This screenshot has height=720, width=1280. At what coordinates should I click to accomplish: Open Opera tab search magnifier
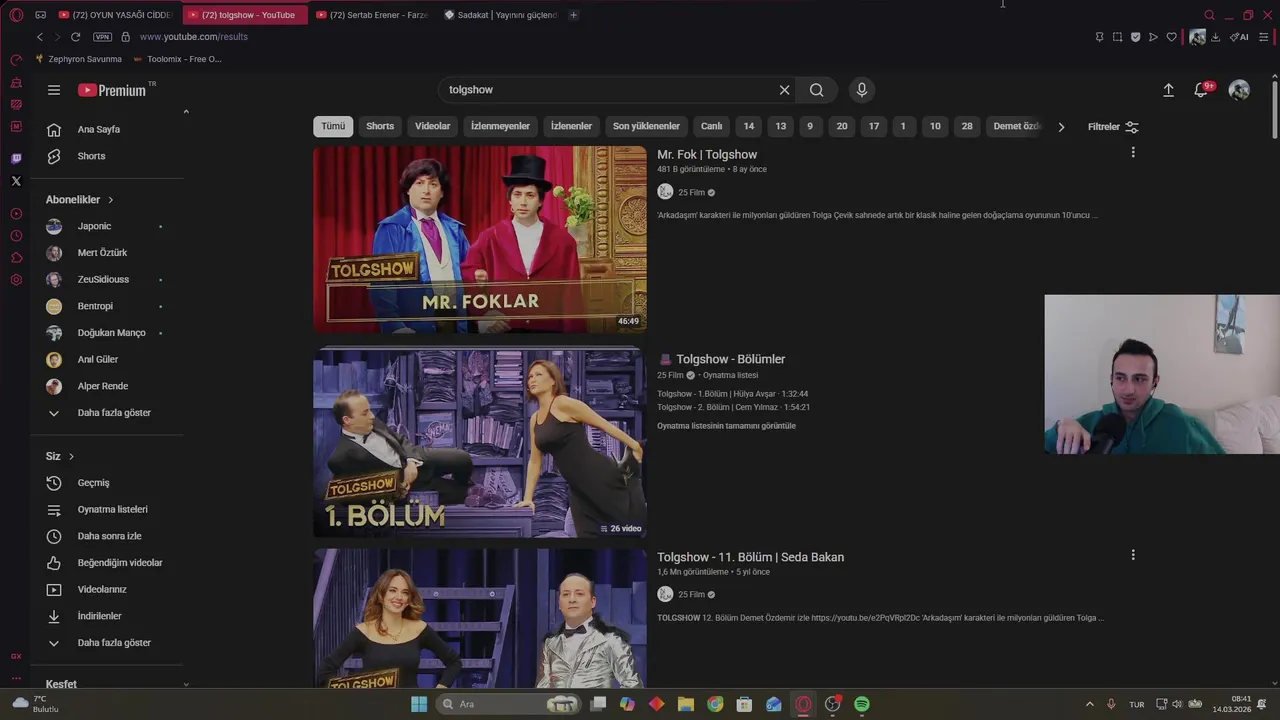(x=1209, y=15)
